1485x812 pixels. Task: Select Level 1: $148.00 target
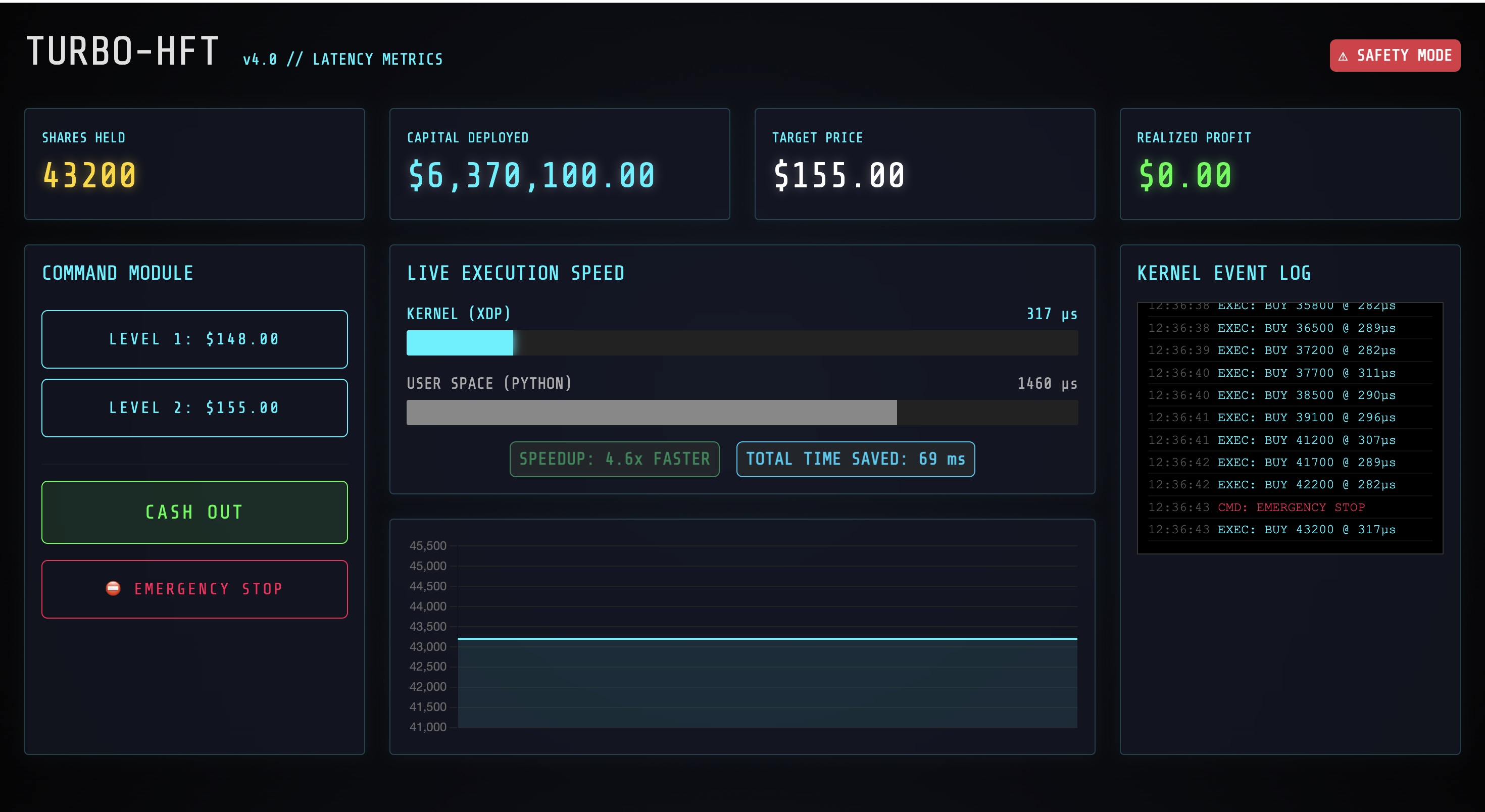[194, 339]
